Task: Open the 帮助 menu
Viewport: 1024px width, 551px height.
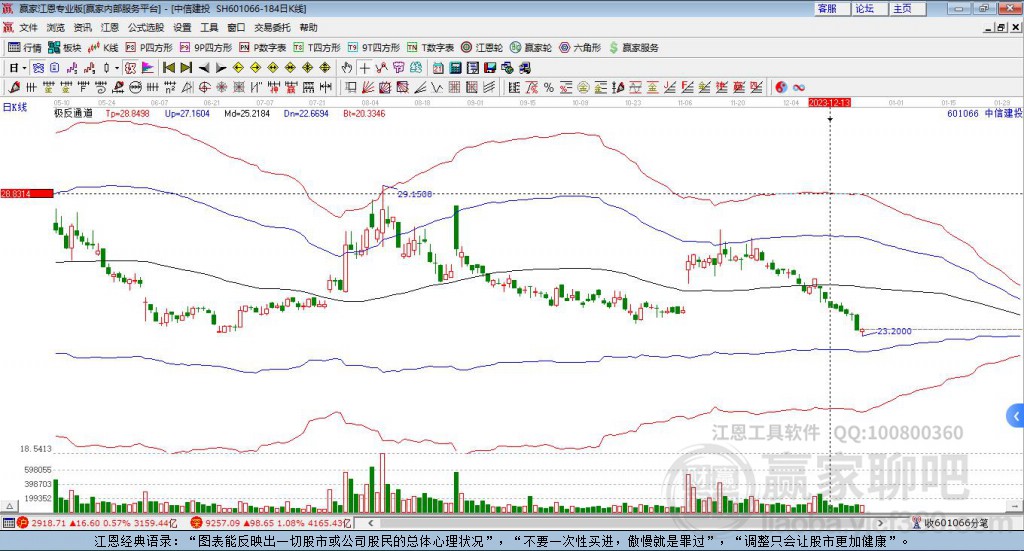Action: pos(308,27)
